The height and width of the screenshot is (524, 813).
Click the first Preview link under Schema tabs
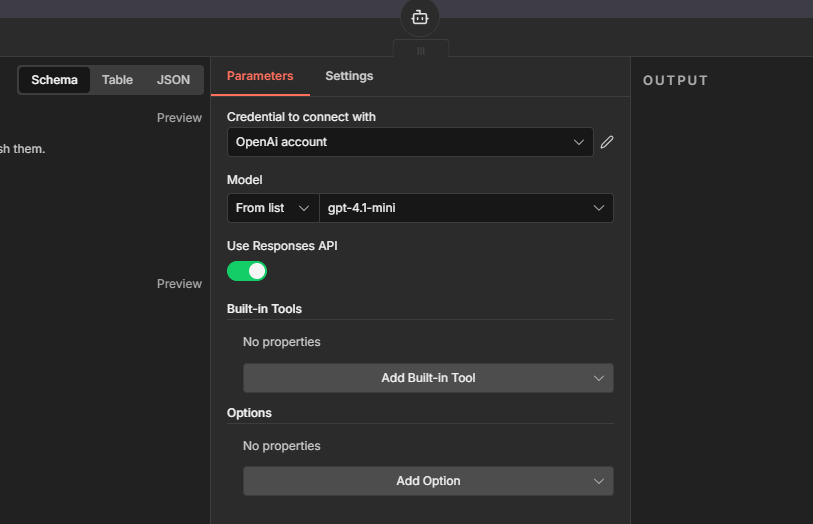pyautogui.click(x=179, y=118)
